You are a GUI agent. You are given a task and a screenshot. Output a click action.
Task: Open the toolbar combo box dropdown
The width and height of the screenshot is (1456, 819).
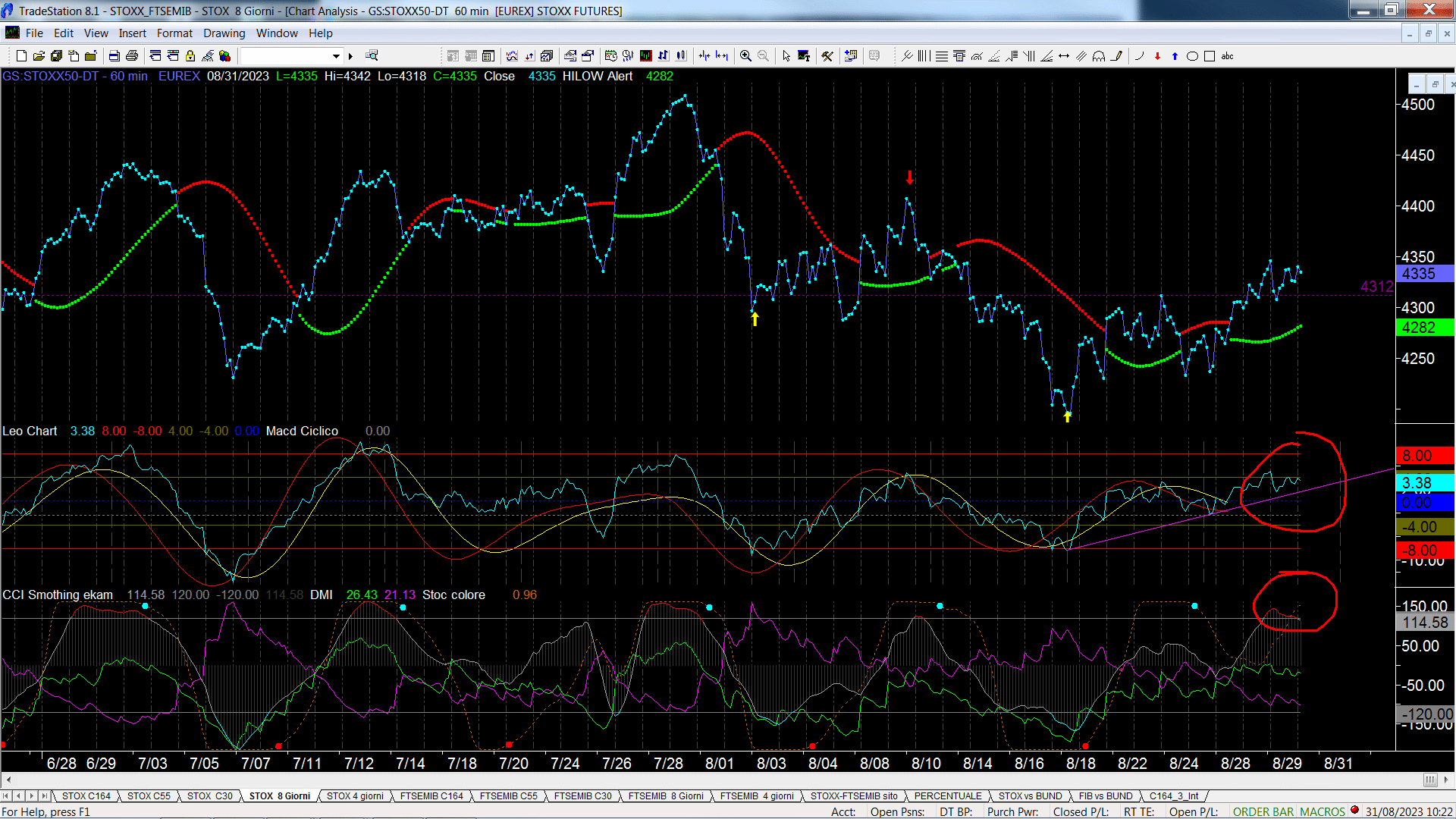click(336, 56)
